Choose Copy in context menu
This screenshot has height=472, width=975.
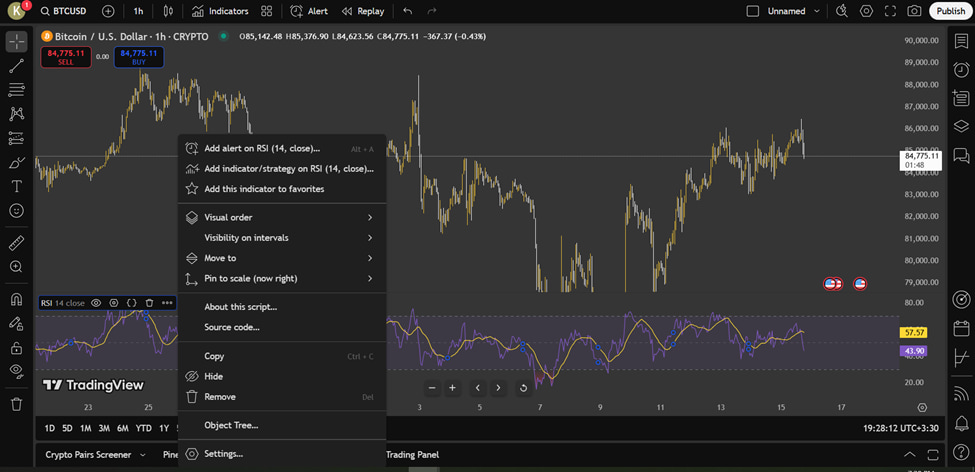pyautogui.click(x=282, y=356)
